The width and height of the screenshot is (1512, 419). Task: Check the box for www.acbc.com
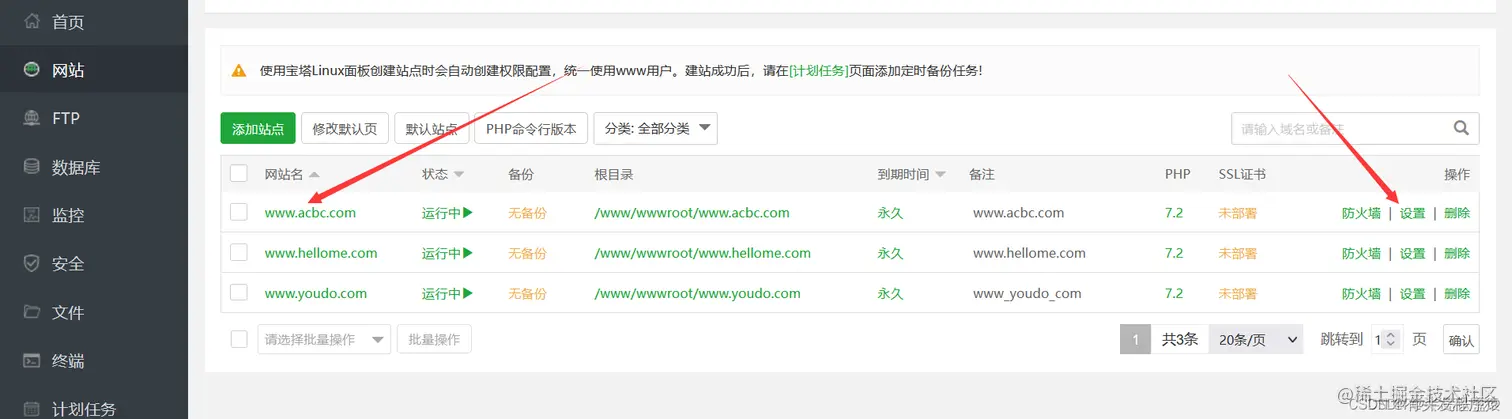tap(239, 212)
